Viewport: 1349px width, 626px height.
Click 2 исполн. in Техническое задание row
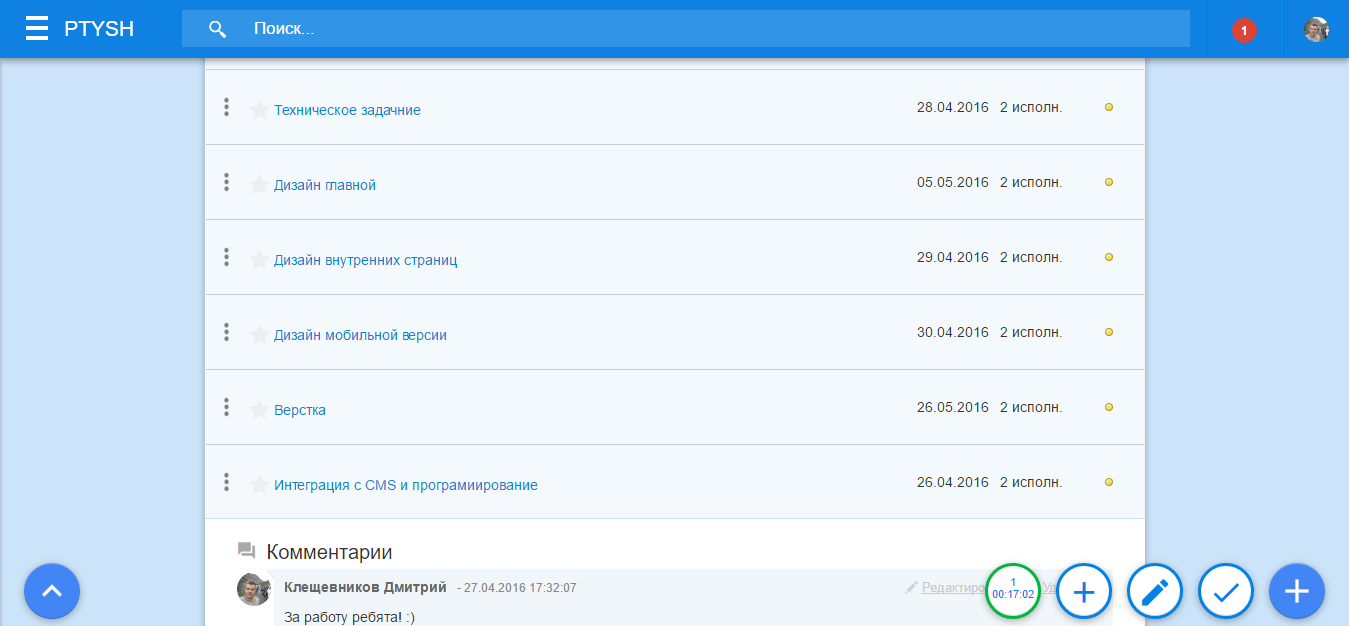click(x=1031, y=107)
